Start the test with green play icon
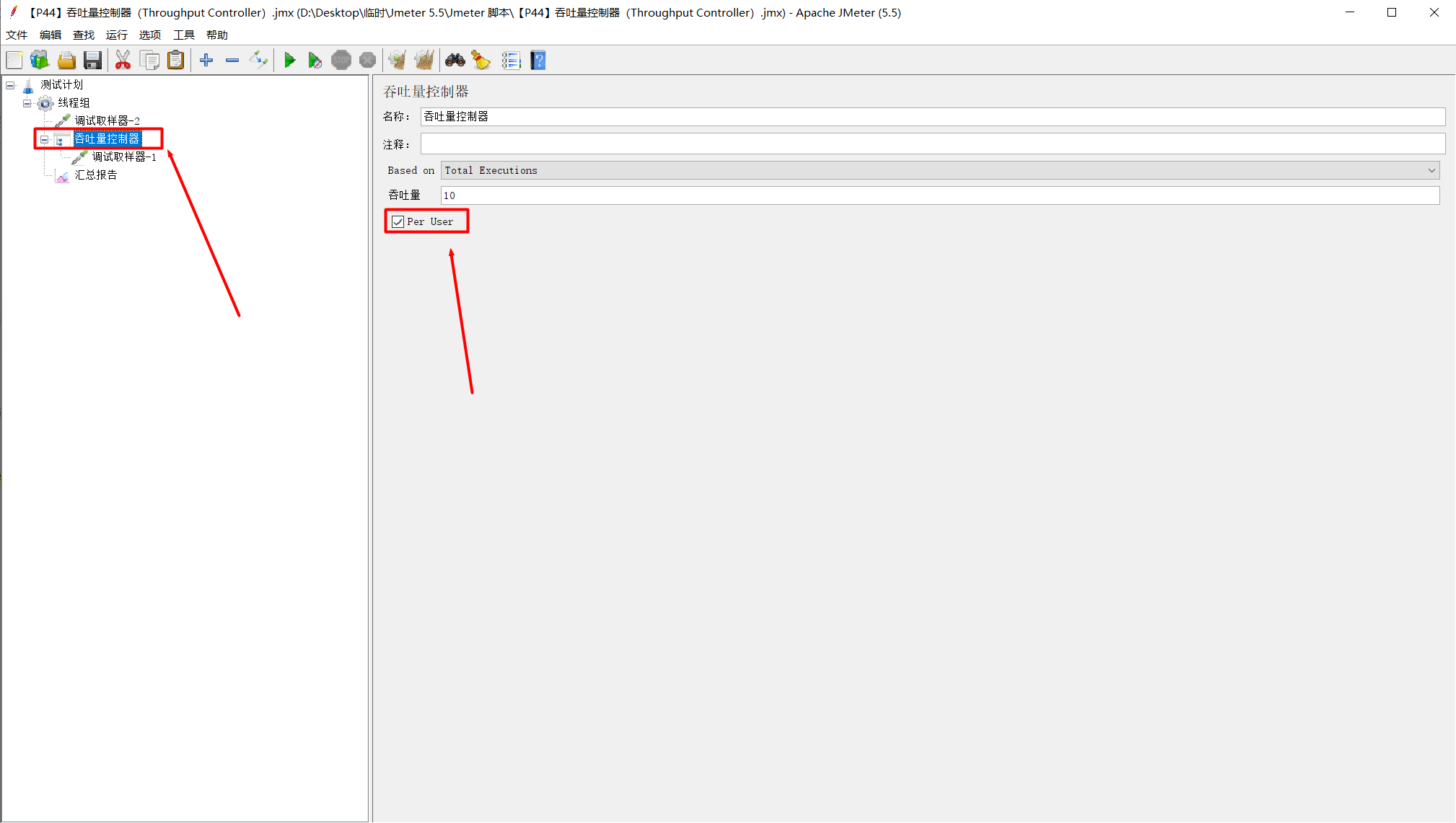Image resolution: width=1456 pixels, height=823 pixels. 289,61
